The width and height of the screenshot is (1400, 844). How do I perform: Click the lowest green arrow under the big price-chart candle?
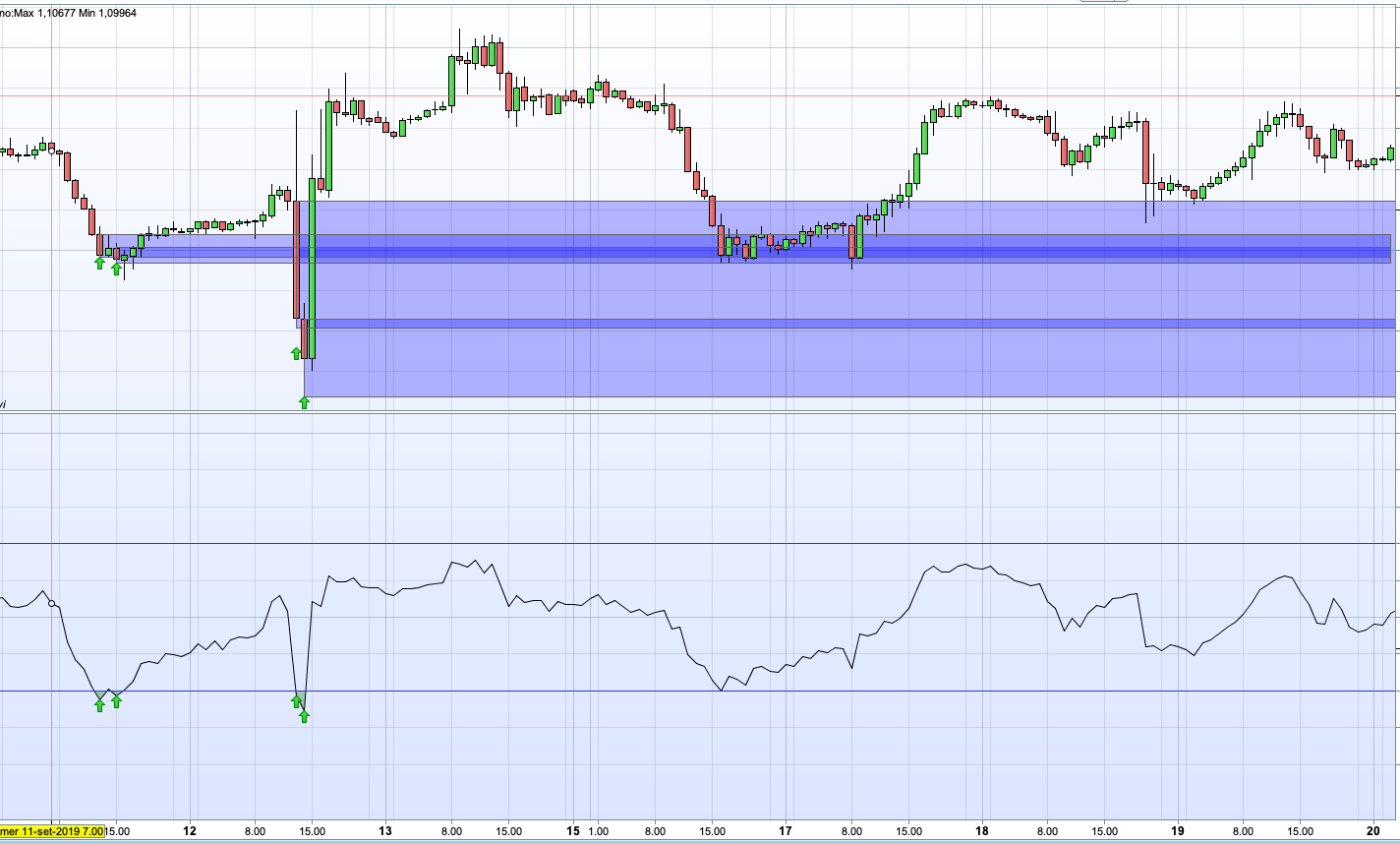point(304,402)
